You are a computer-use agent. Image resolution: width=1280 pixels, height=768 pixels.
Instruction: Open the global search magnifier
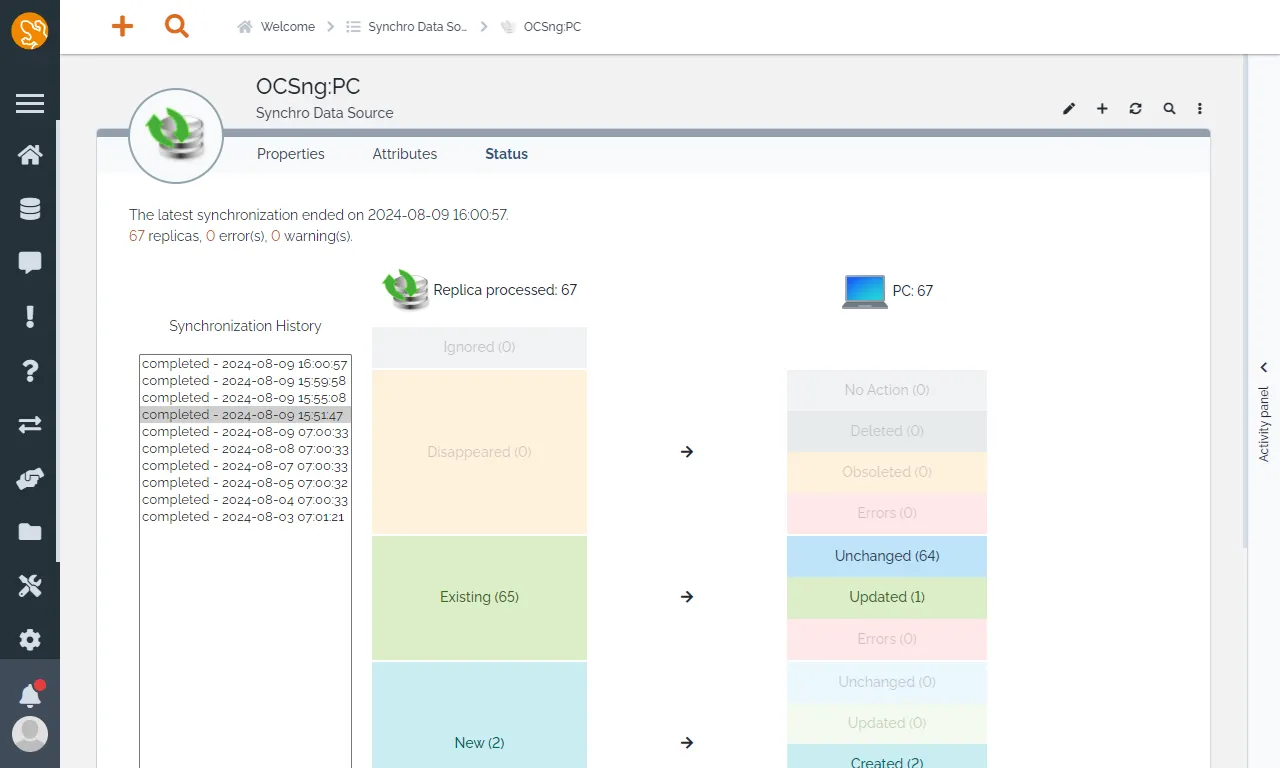point(177,27)
